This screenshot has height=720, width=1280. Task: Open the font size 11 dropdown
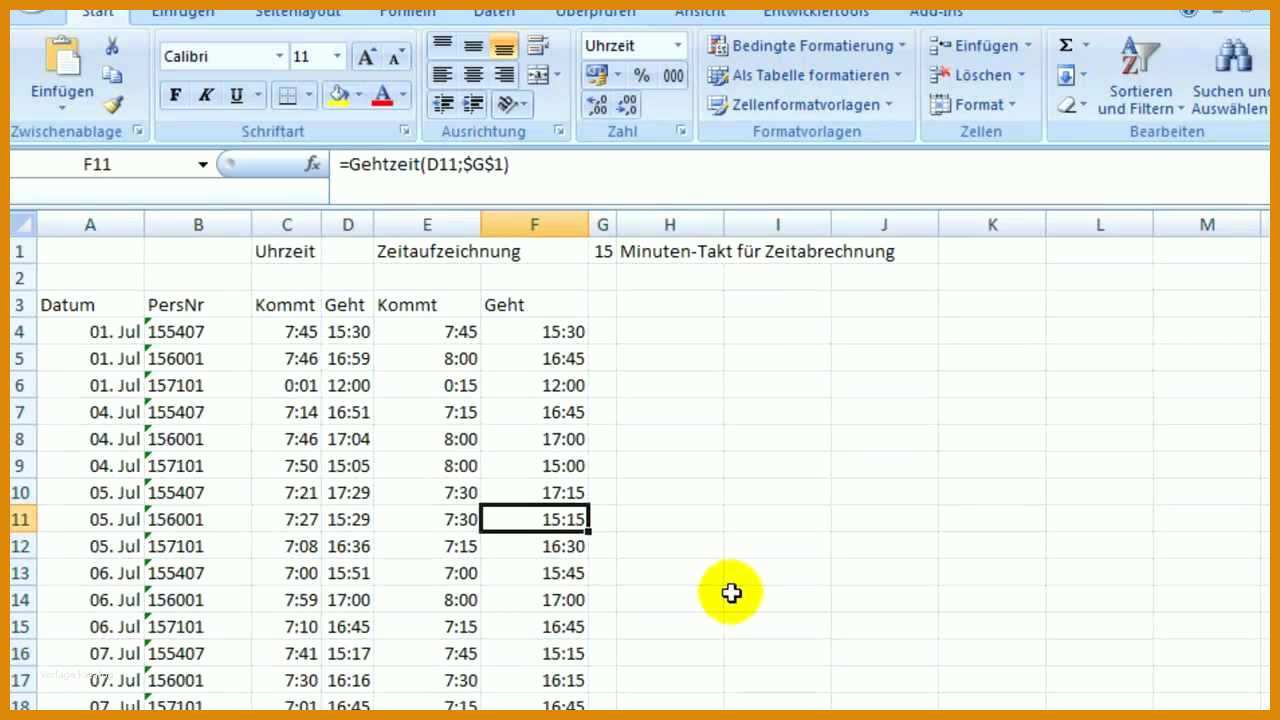click(337, 57)
